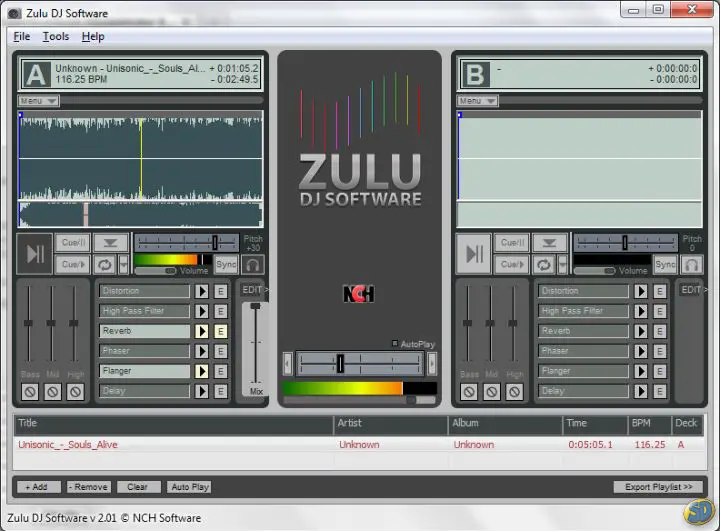Click Deck B pitch slider

click(625, 243)
